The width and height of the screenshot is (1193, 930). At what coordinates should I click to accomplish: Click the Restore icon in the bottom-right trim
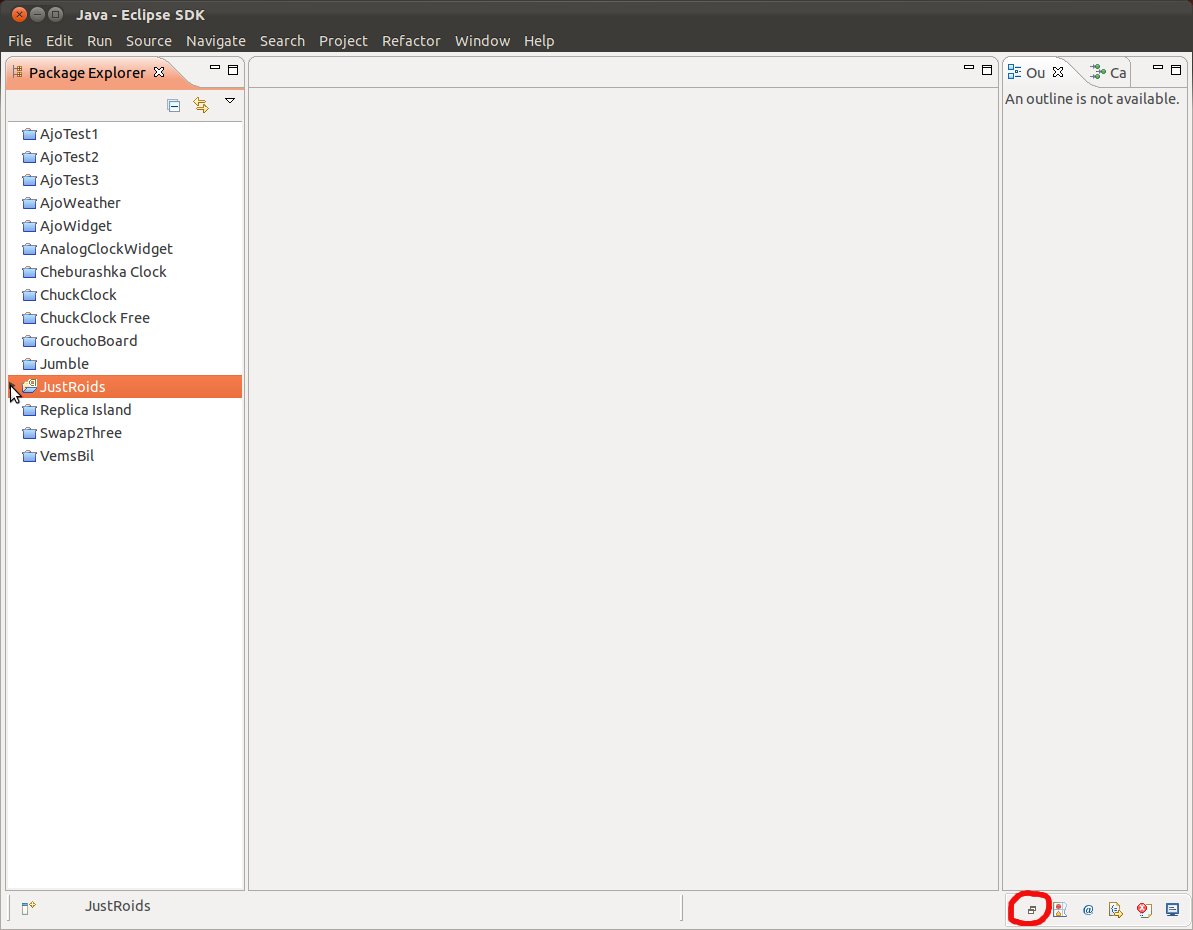pyautogui.click(x=1032, y=909)
